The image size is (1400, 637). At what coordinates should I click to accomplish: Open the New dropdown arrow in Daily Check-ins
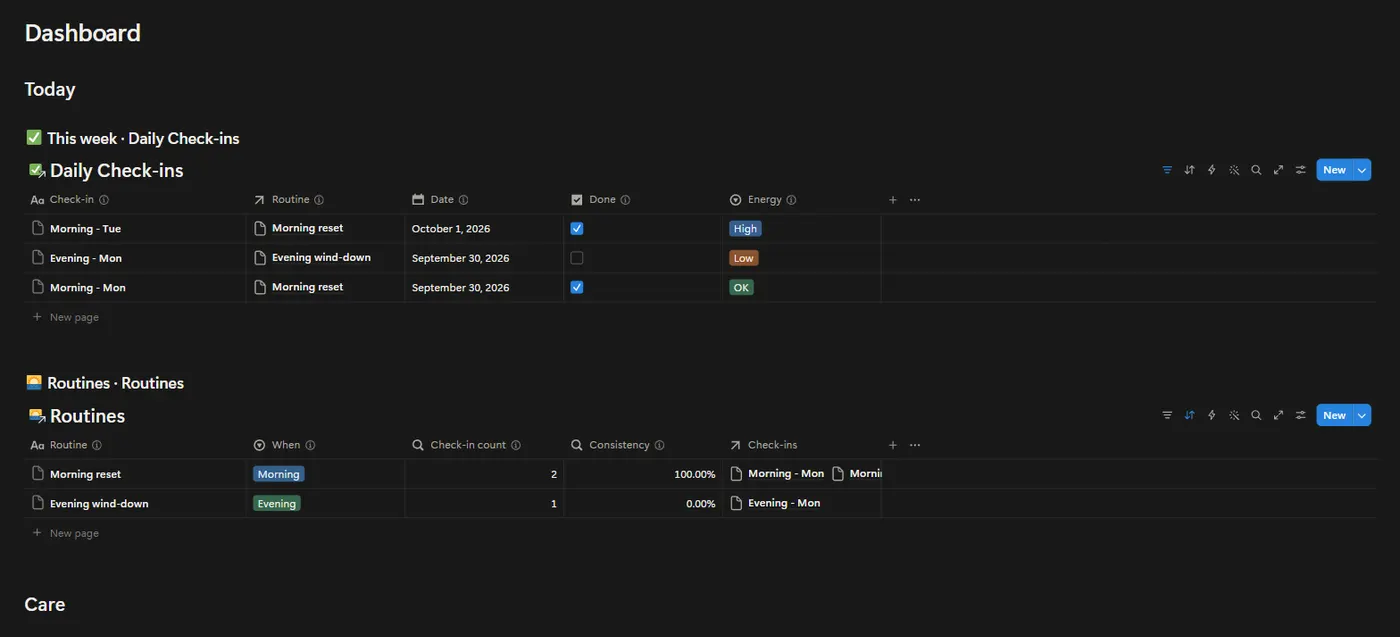[1362, 170]
